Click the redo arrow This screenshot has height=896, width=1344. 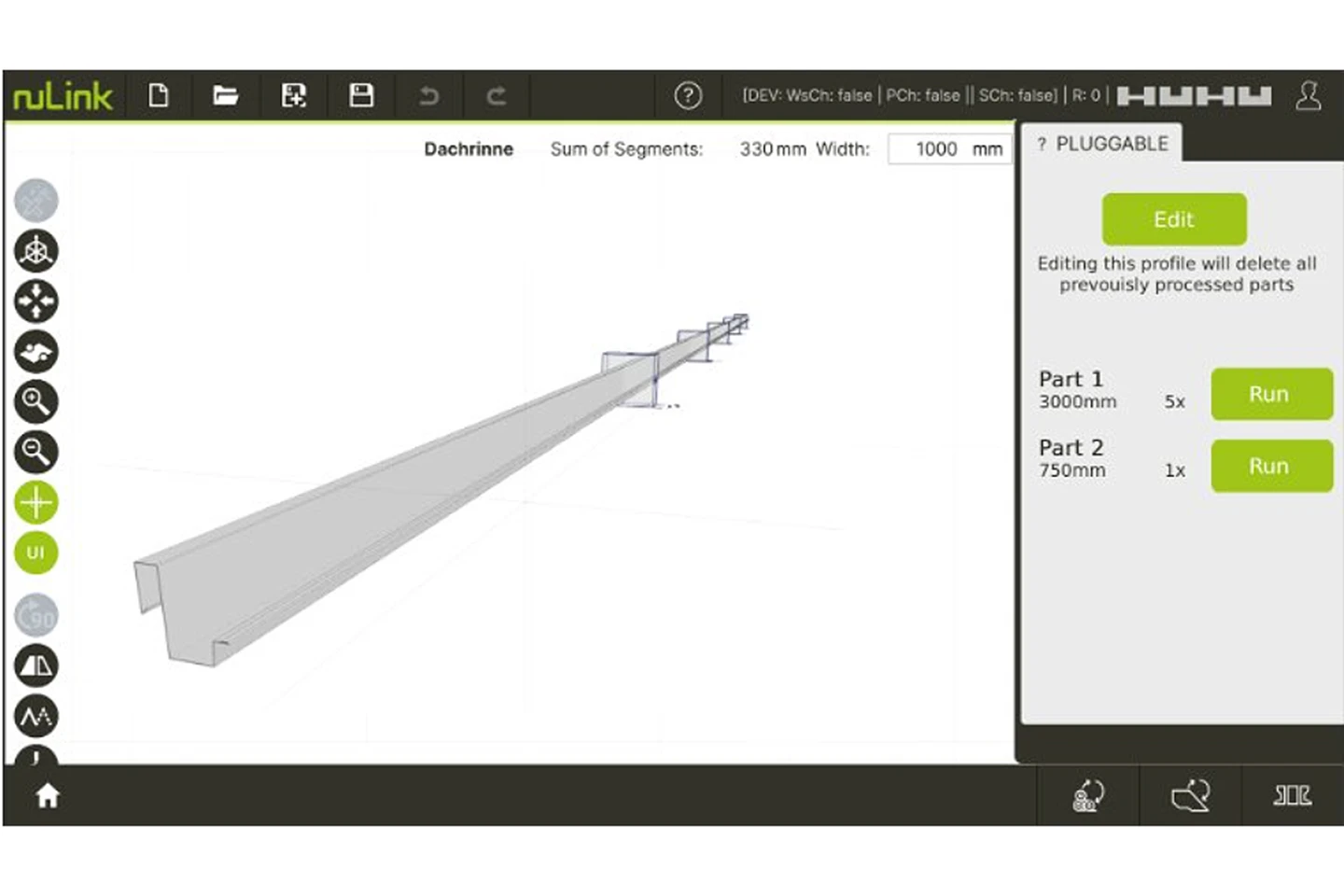point(497,95)
